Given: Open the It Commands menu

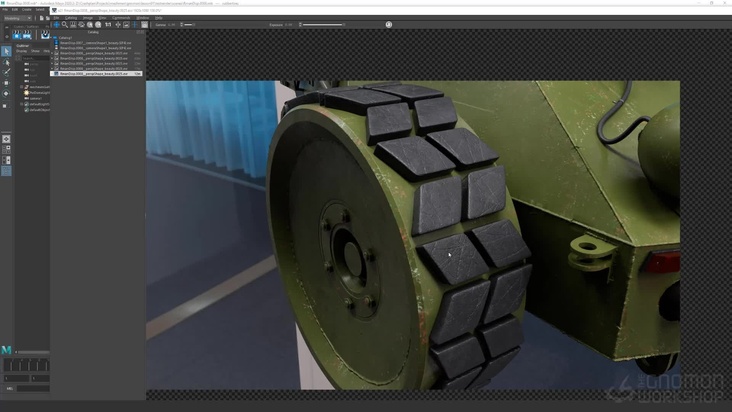Looking at the screenshot, I should pyautogui.click(x=121, y=18).
